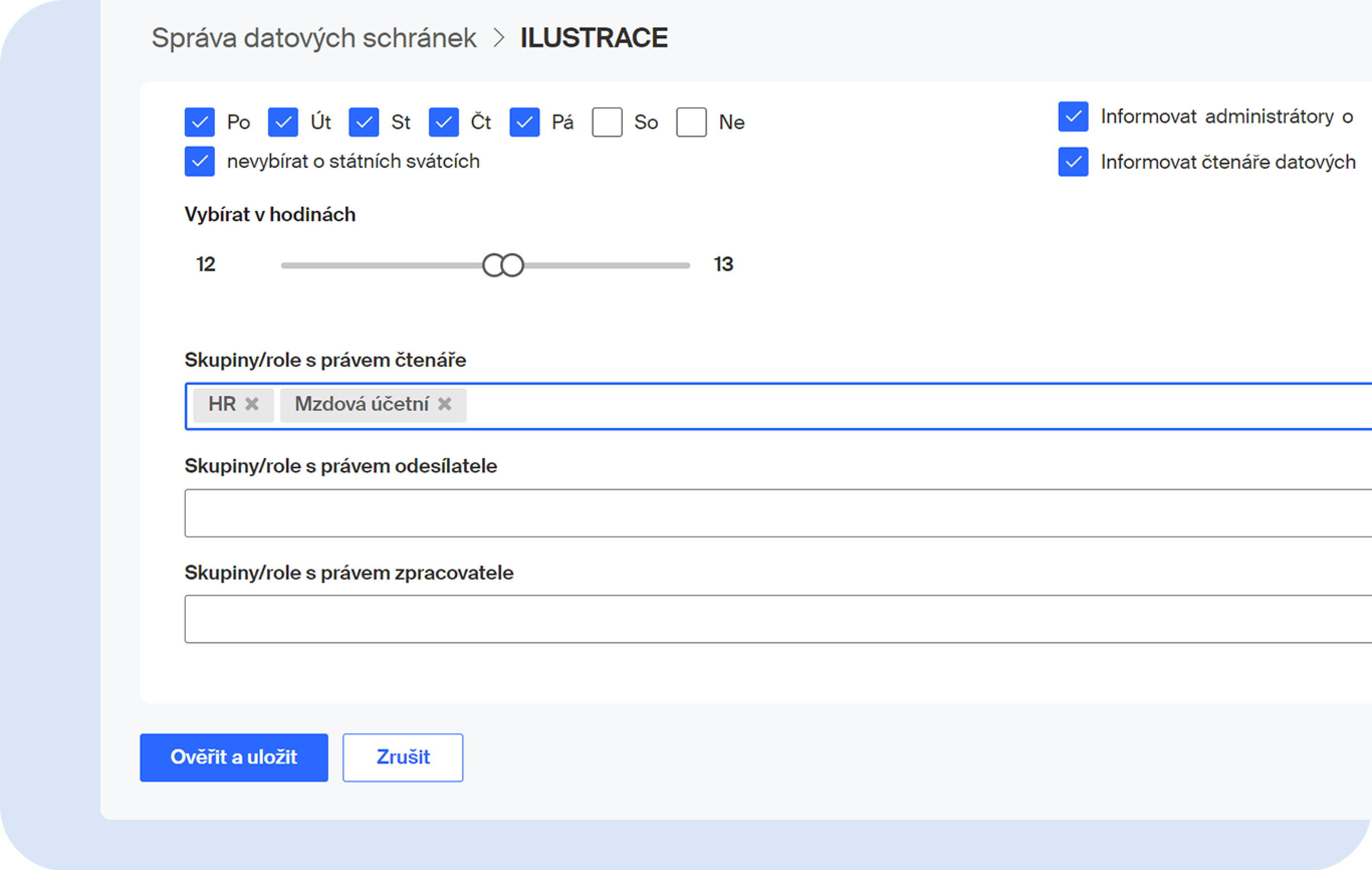This screenshot has width=1372, height=870.
Task: Enable the Ne (Sunday) checkbox
Action: point(691,122)
